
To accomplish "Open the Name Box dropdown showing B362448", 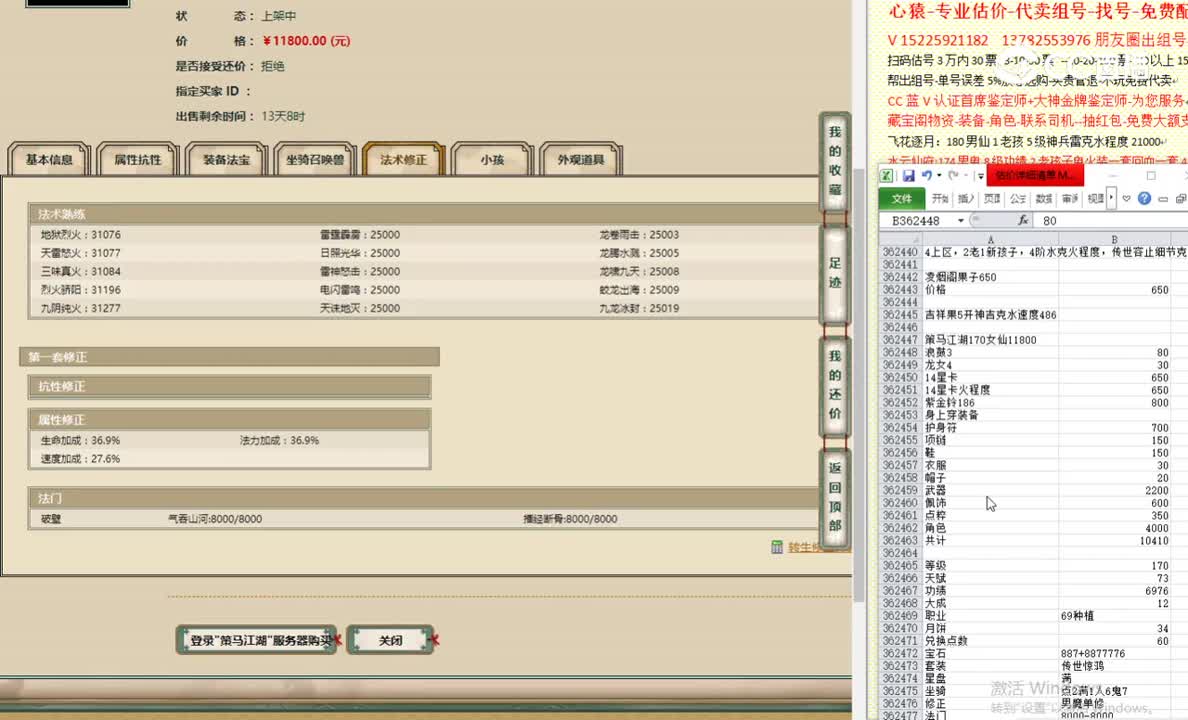I will [x=960, y=219].
